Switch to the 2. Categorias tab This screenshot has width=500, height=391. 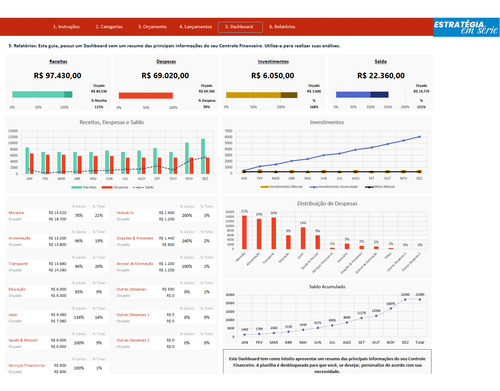pos(109,27)
